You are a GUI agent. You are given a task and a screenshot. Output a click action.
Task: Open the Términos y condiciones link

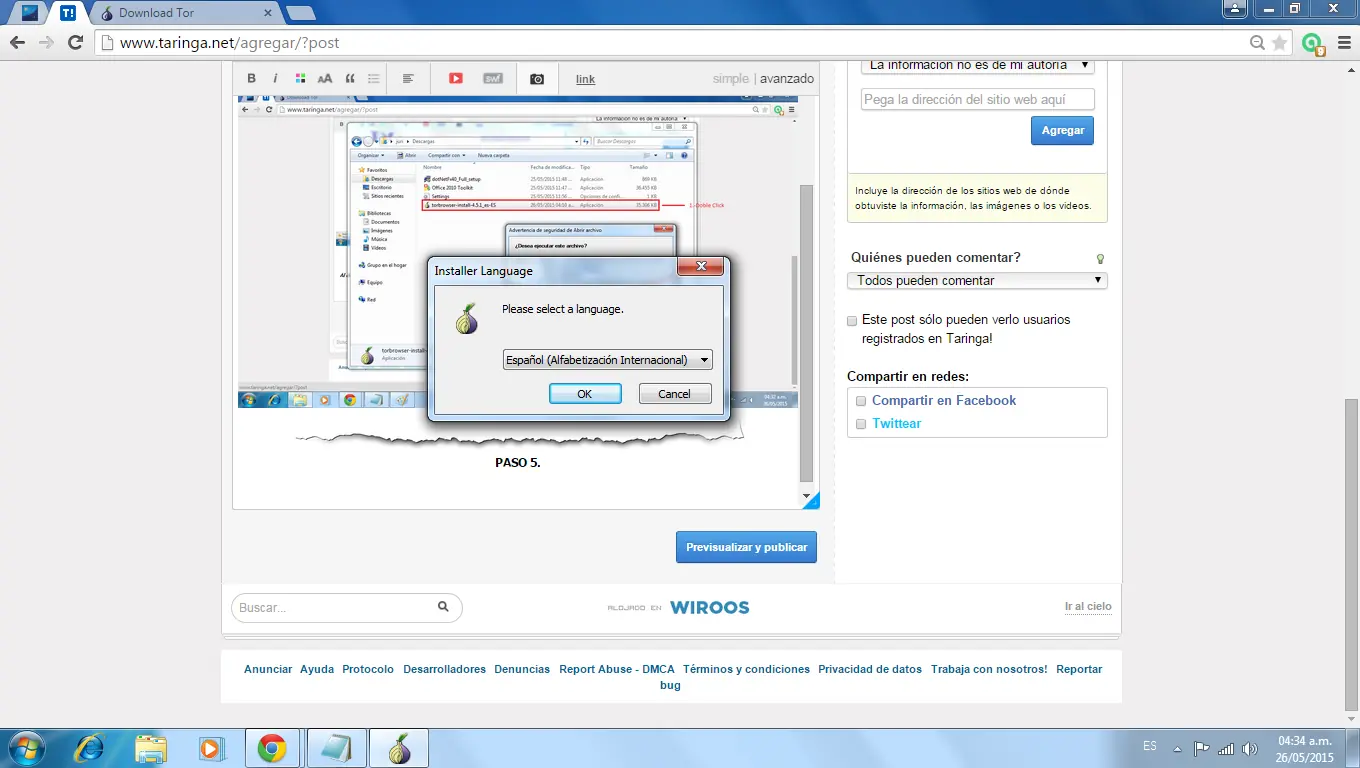(746, 669)
